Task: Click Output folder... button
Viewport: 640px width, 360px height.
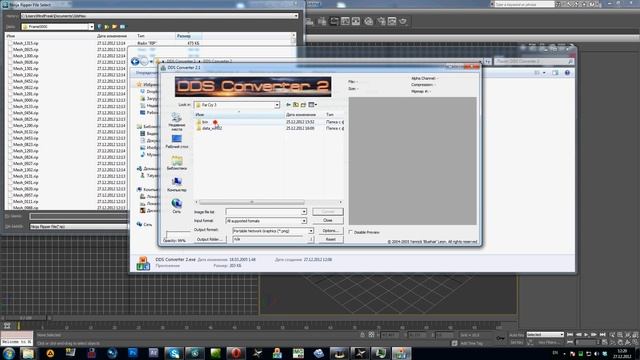Action: (x=209, y=239)
